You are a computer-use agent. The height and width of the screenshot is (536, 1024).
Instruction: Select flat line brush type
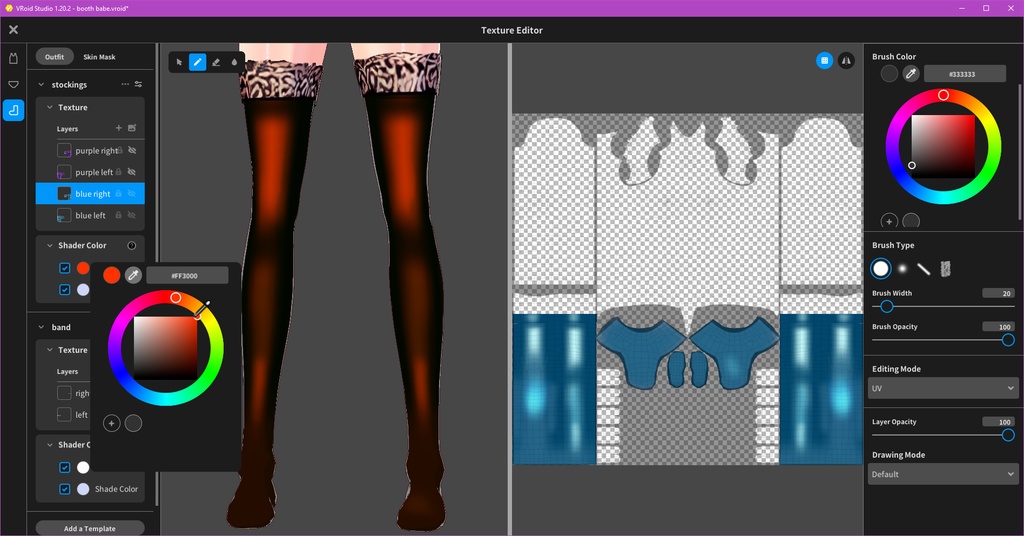tap(923, 268)
